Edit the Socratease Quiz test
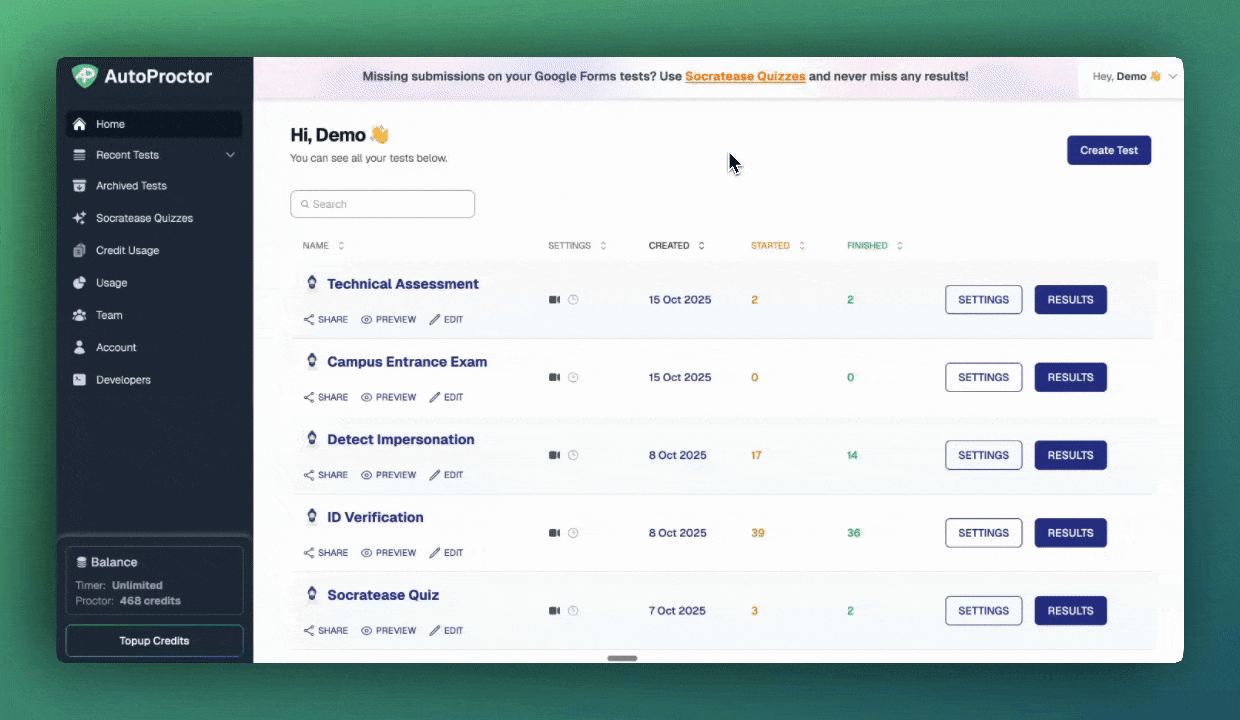The width and height of the screenshot is (1240, 720). click(x=447, y=631)
